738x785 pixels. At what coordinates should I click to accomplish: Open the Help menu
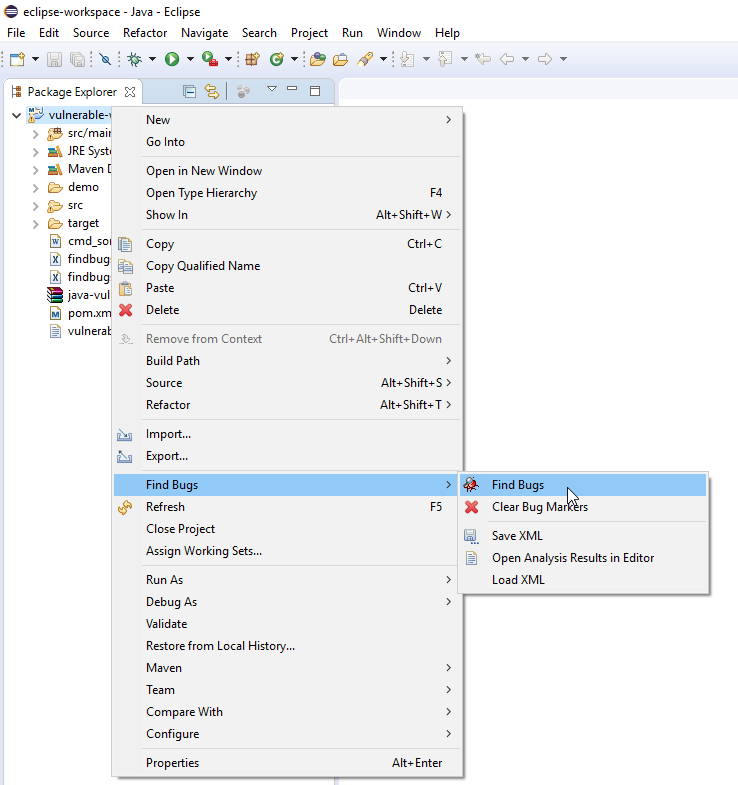point(447,33)
